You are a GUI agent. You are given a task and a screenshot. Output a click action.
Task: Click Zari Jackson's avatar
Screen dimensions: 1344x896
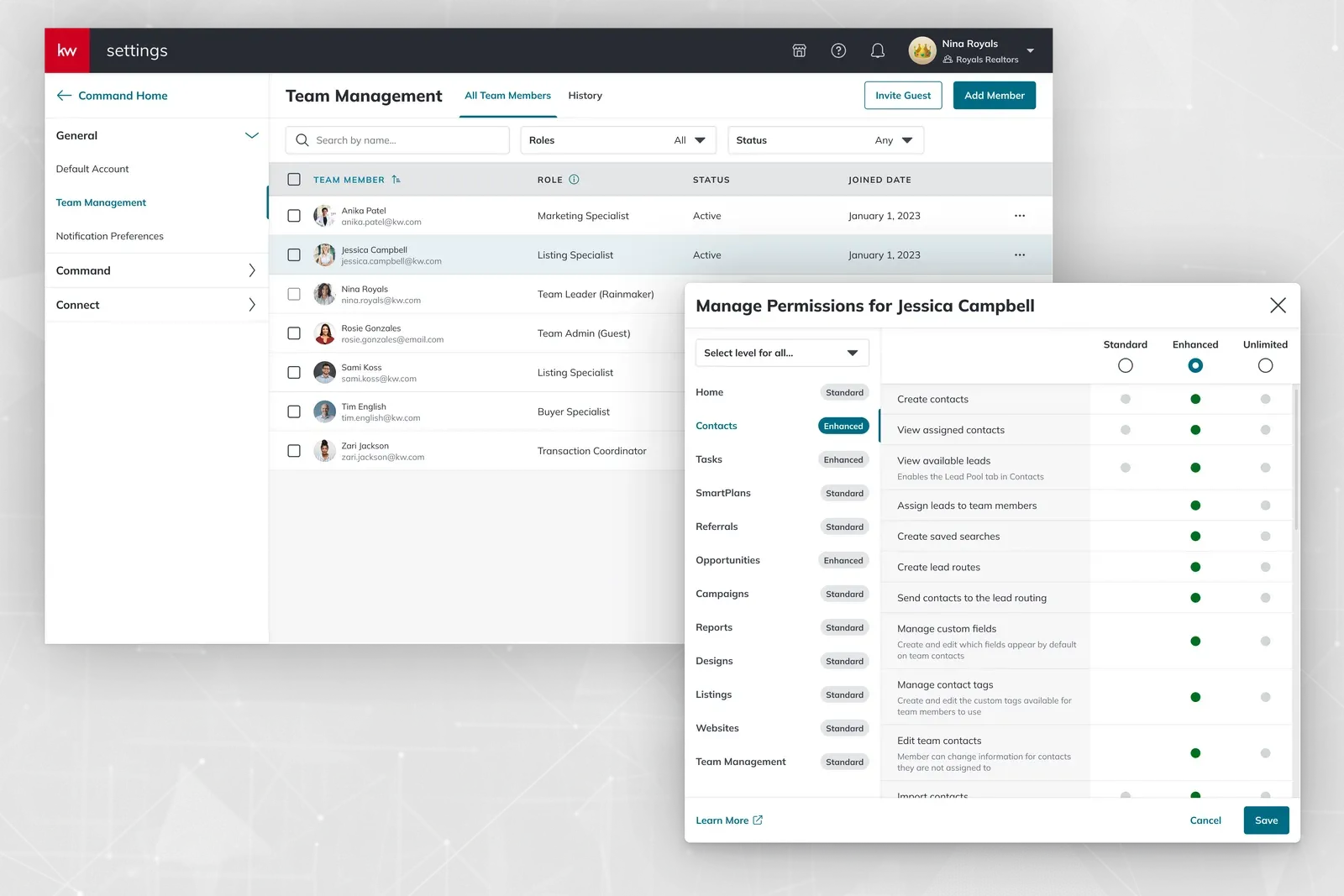coord(324,451)
